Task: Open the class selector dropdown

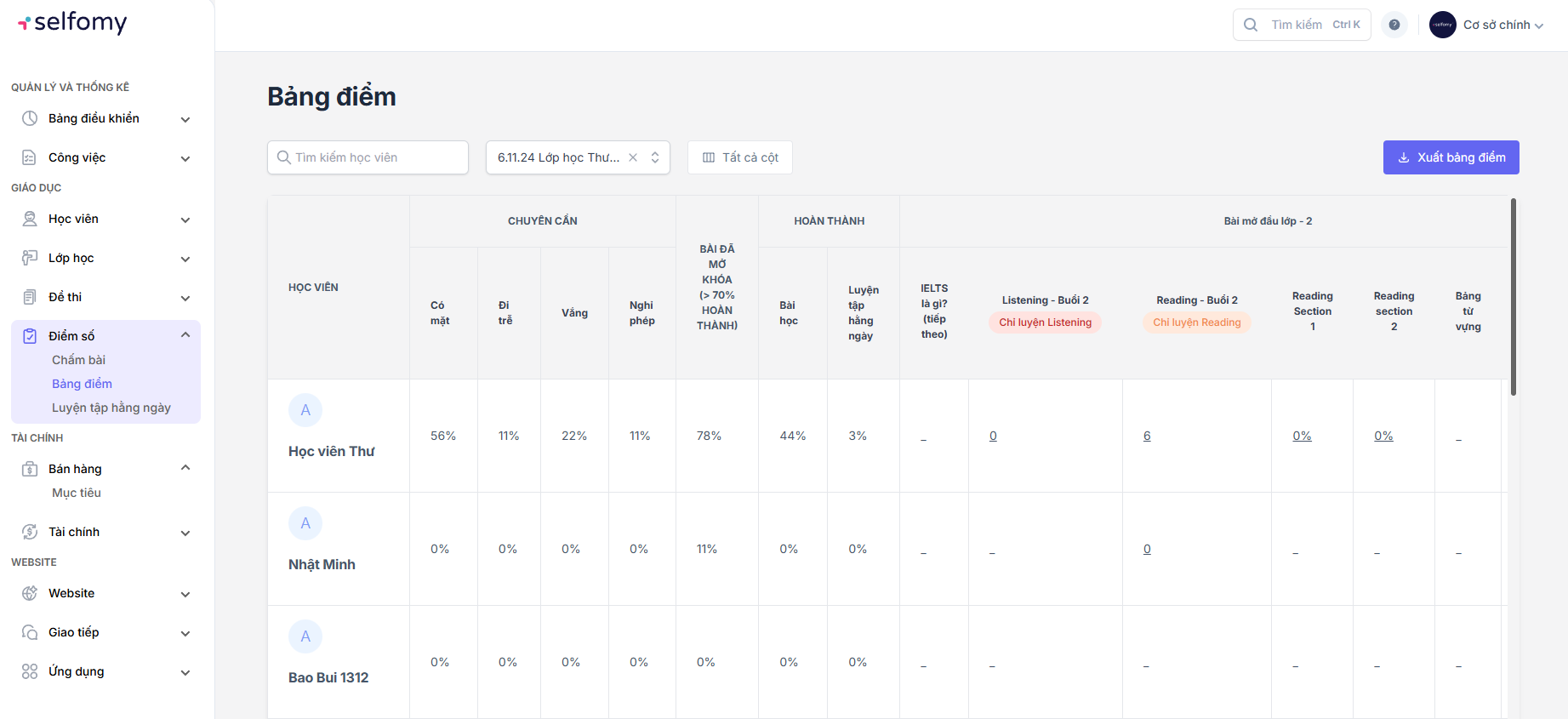Action: (x=655, y=157)
